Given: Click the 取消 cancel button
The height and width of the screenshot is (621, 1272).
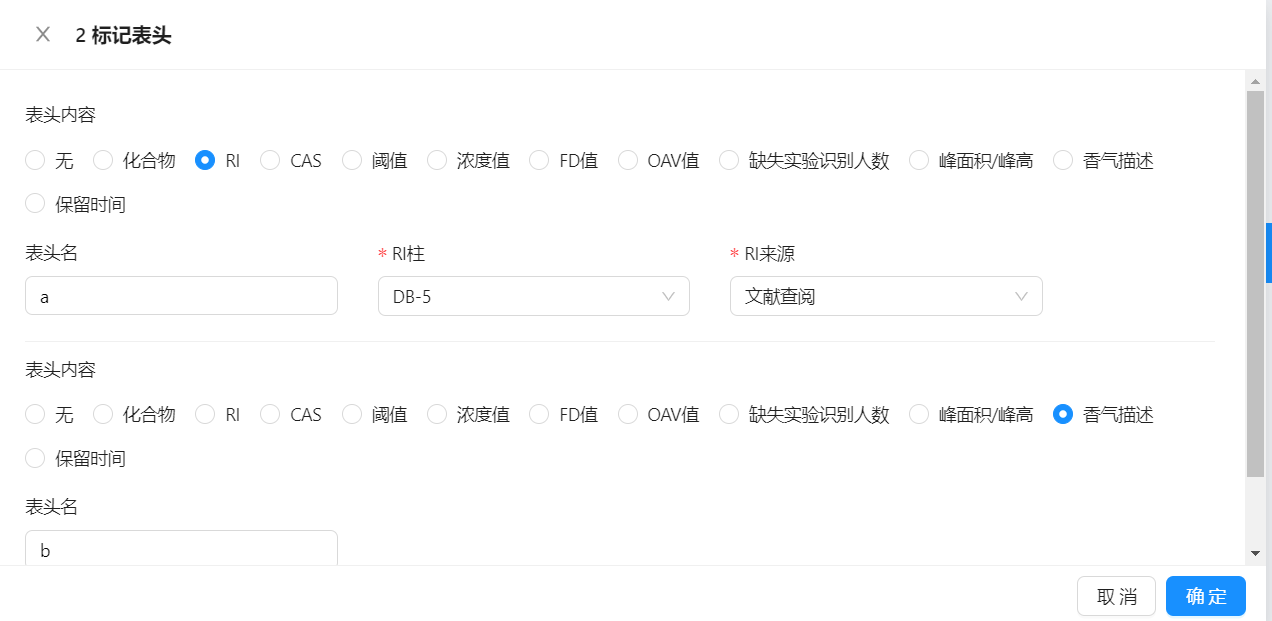Looking at the screenshot, I should (1116, 596).
